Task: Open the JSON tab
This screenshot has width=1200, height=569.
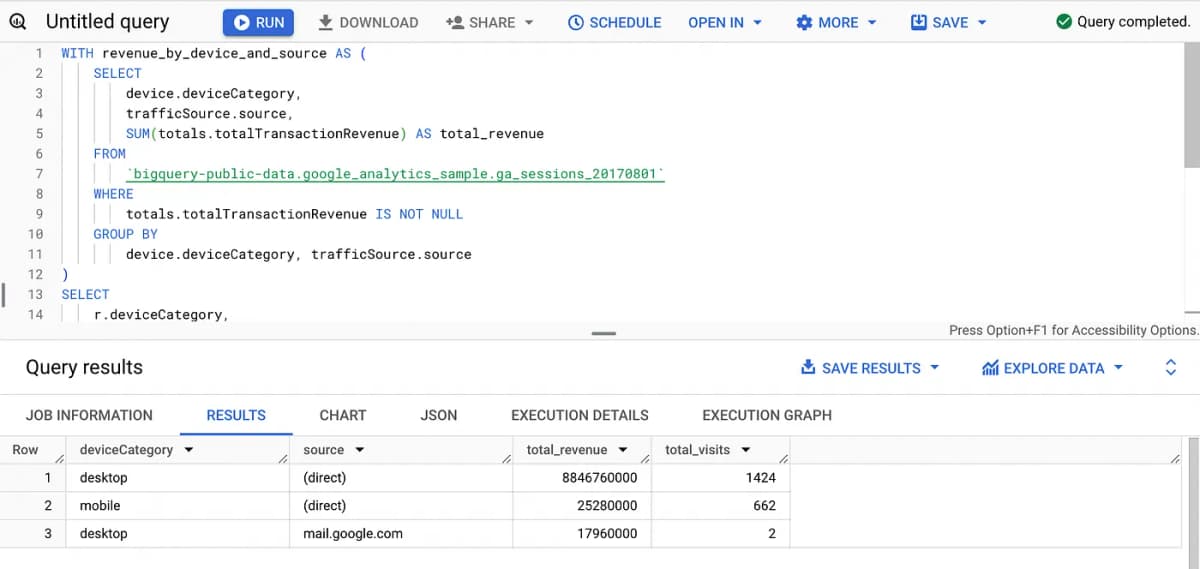Action: [439, 415]
